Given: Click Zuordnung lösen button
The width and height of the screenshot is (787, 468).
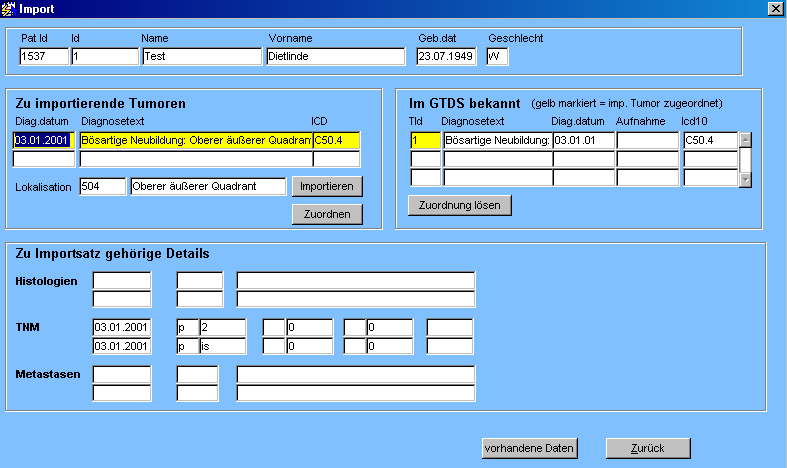Looking at the screenshot, I should coord(460,205).
